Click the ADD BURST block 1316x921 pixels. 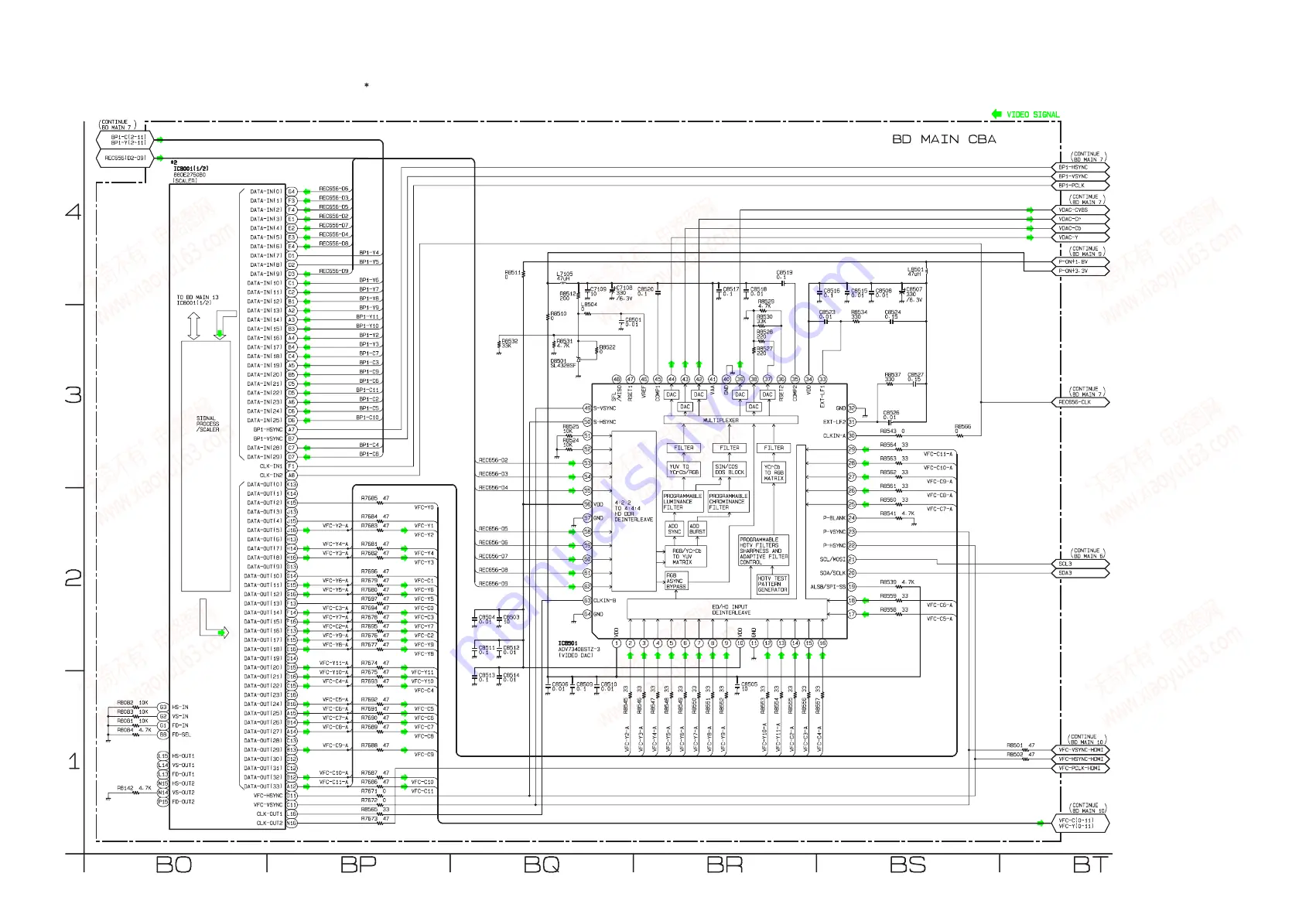click(697, 529)
